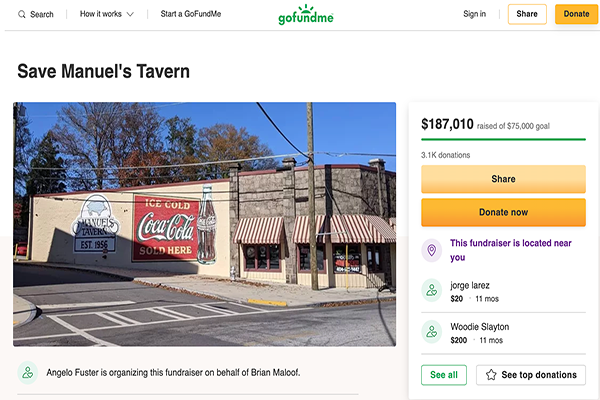Click Woodie Slayton donor avatar icon

coord(432,333)
